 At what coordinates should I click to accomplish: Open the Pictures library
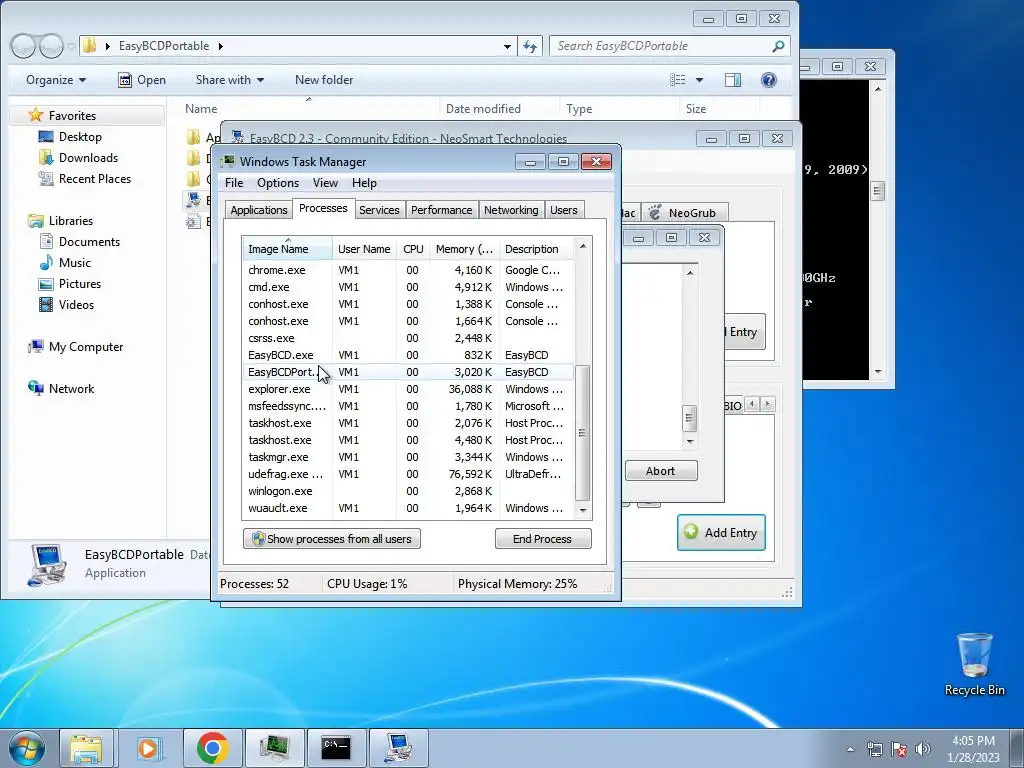(80, 283)
